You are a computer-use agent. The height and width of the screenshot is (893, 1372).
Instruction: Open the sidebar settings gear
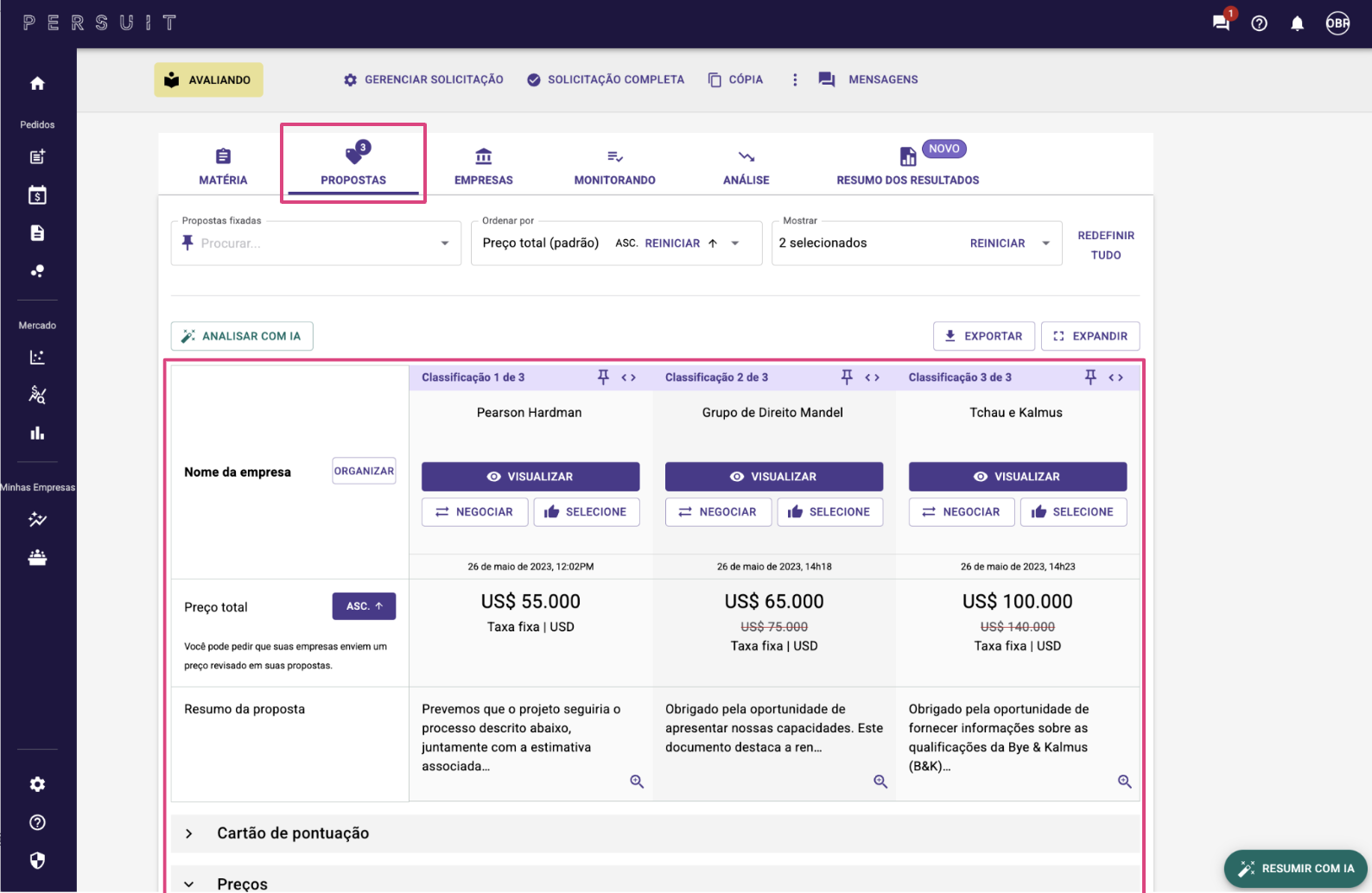[37, 784]
